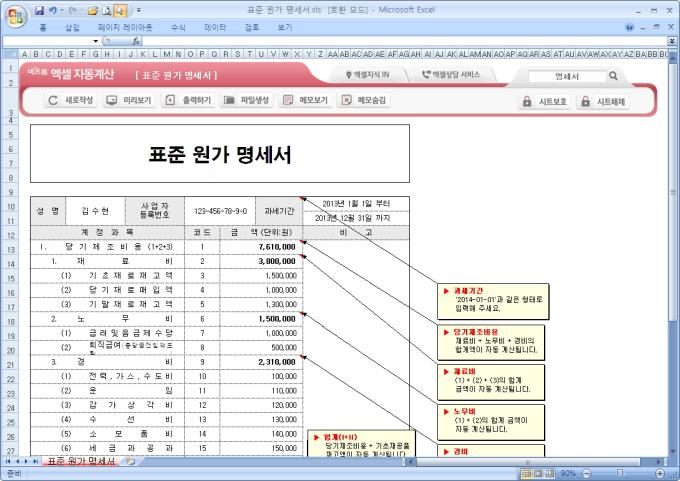Click the Undo arrow icon
The image size is (680, 481).
click(x=54, y=9)
